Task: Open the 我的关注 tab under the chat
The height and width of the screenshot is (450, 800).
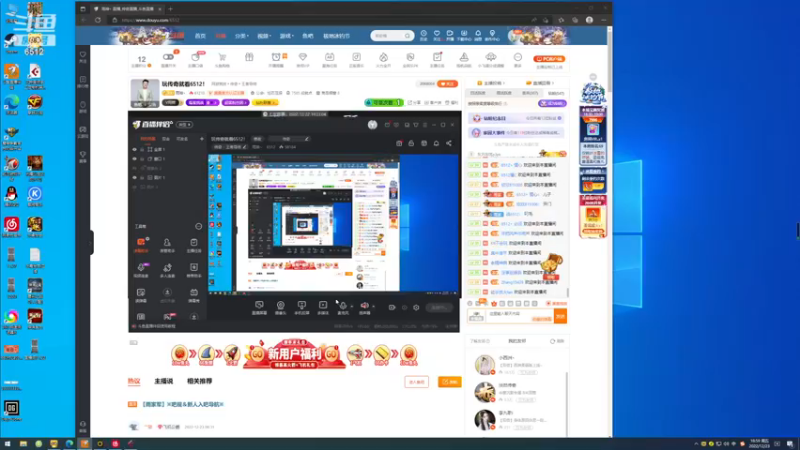Action: coord(516,341)
